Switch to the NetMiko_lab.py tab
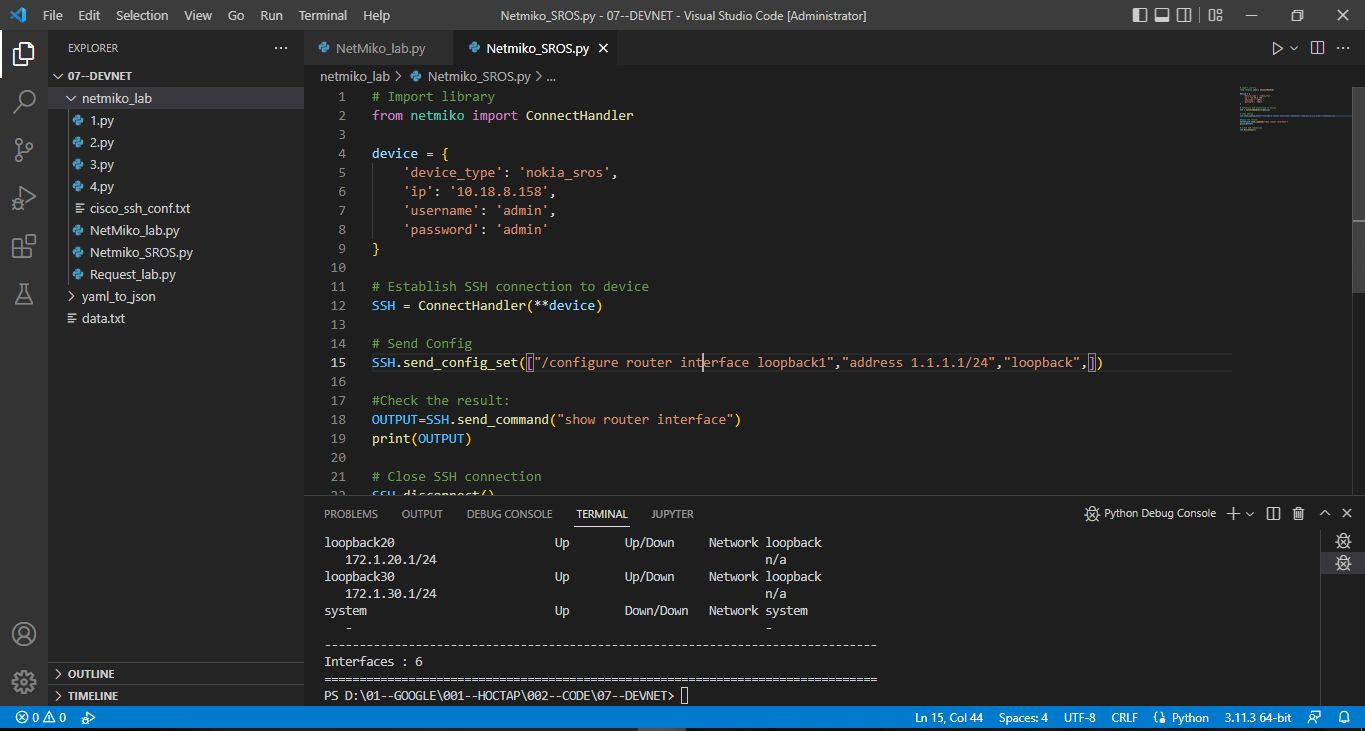This screenshot has width=1365, height=731. click(380, 48)
